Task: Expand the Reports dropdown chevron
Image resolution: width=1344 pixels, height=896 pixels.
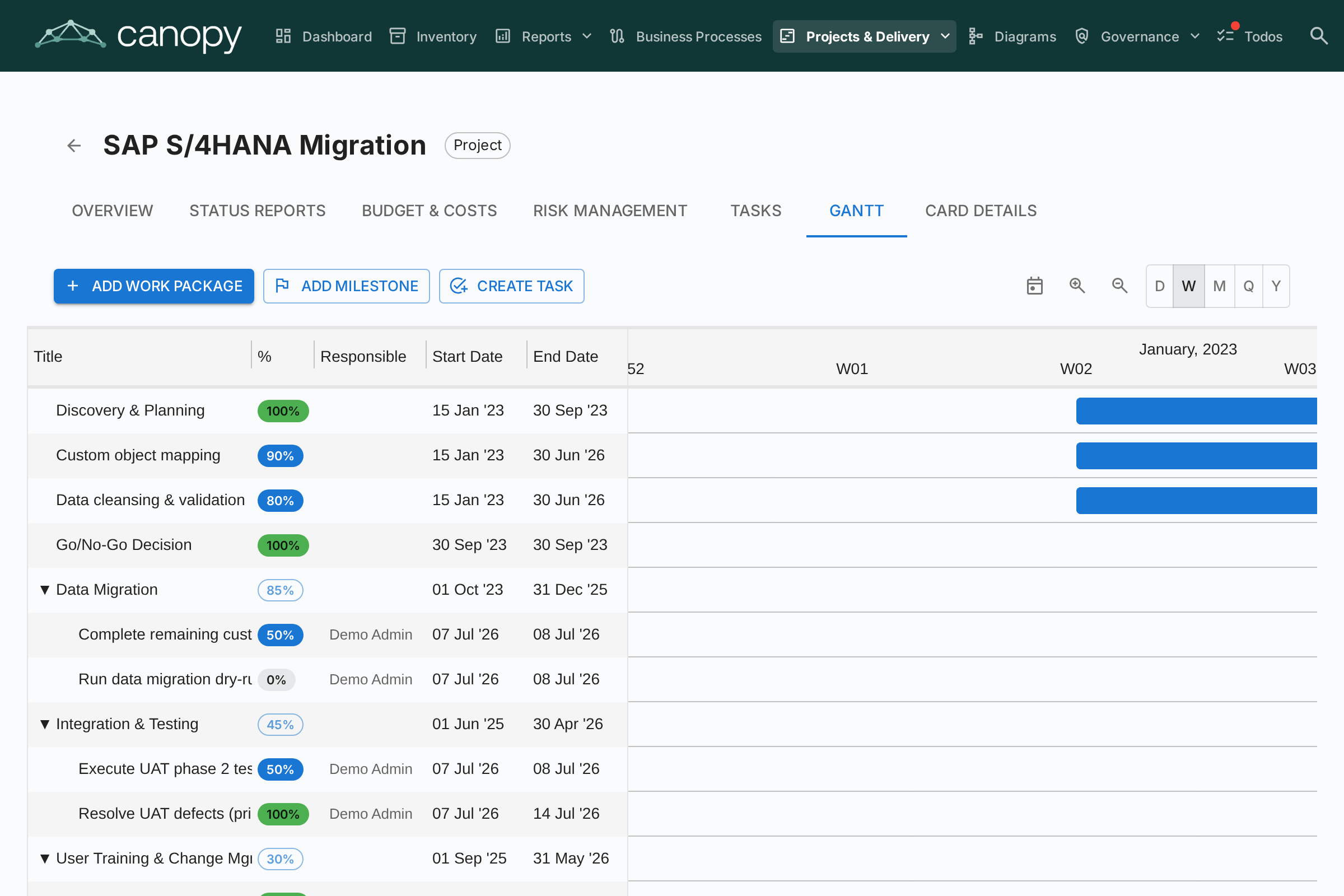Action: [587, 36]
